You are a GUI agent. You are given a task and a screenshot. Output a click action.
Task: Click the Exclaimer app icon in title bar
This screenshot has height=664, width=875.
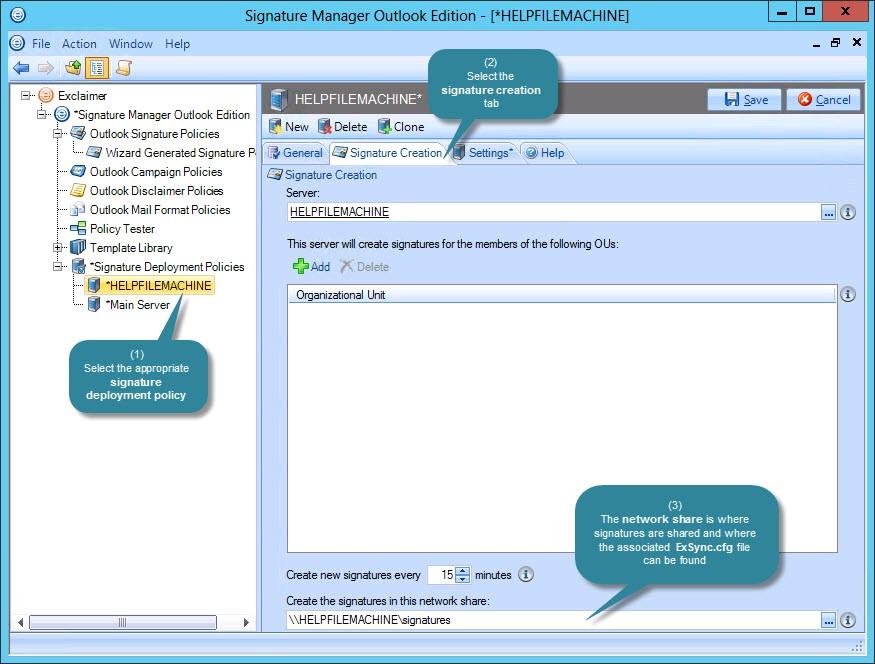[x=18, y=15]
